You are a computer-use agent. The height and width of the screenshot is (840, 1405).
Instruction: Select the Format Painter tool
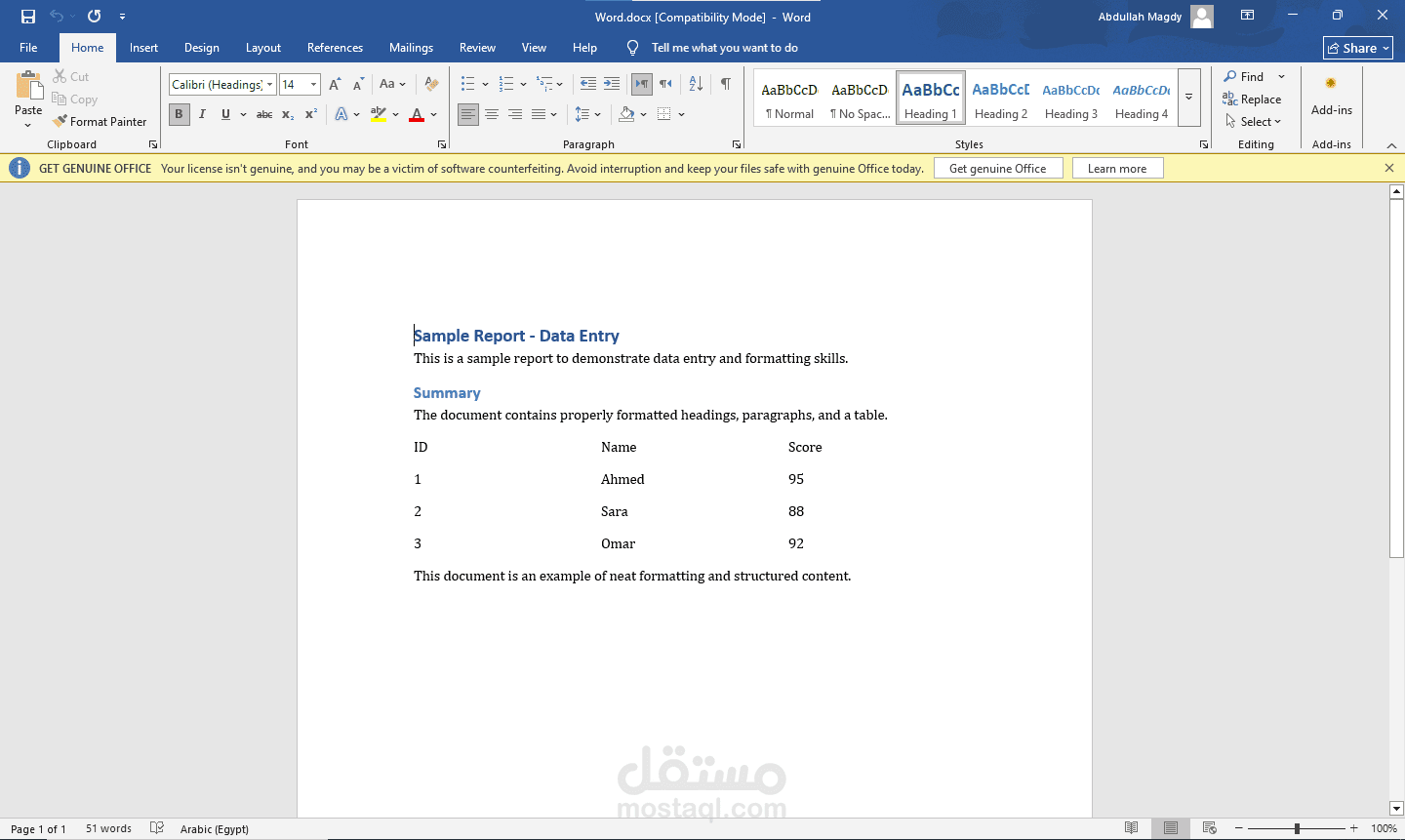[100, 122]
